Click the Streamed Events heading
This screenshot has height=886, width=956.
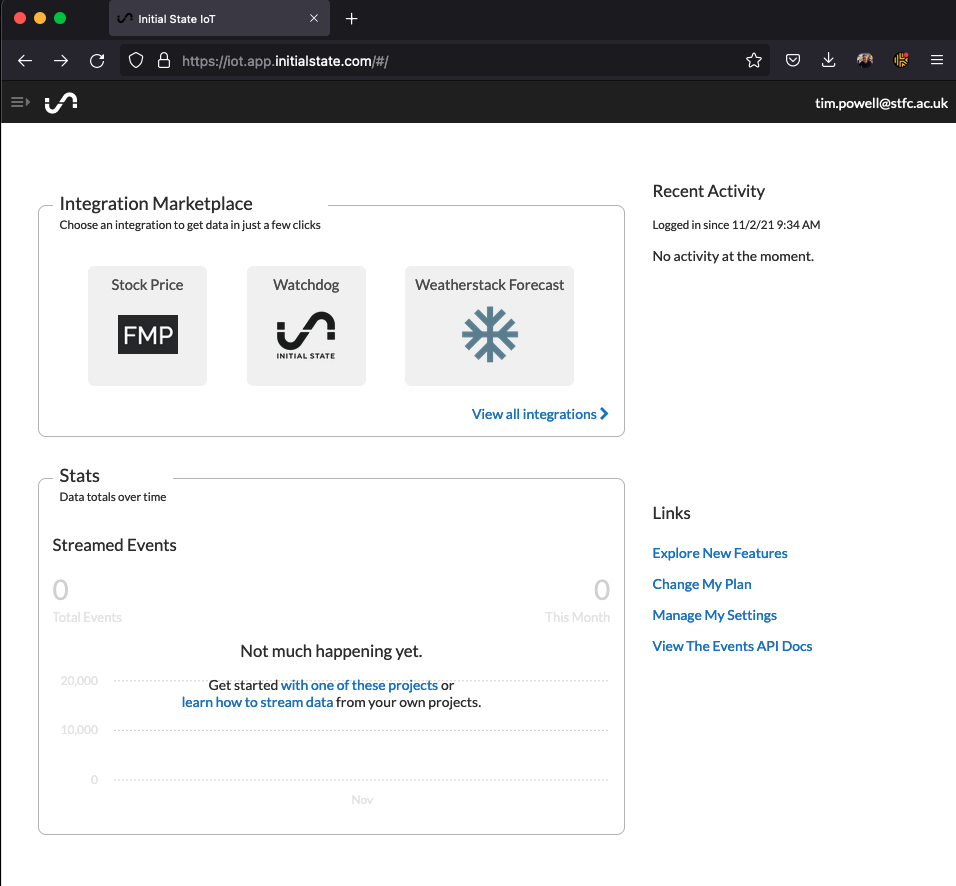click(x=115, y=545)
